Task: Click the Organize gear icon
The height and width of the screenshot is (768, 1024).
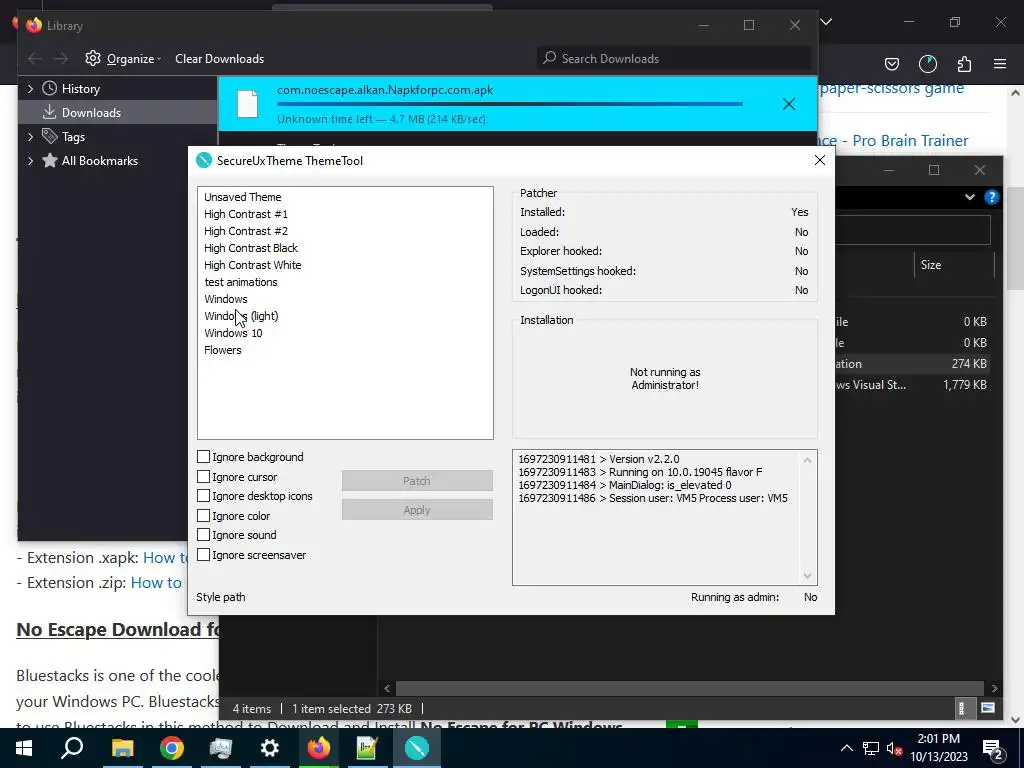Action: [x=93, y=58]
